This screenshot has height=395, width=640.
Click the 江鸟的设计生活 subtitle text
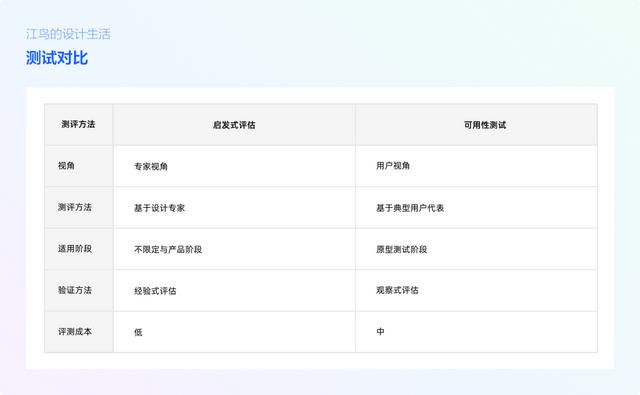click(x=68, y=34)
